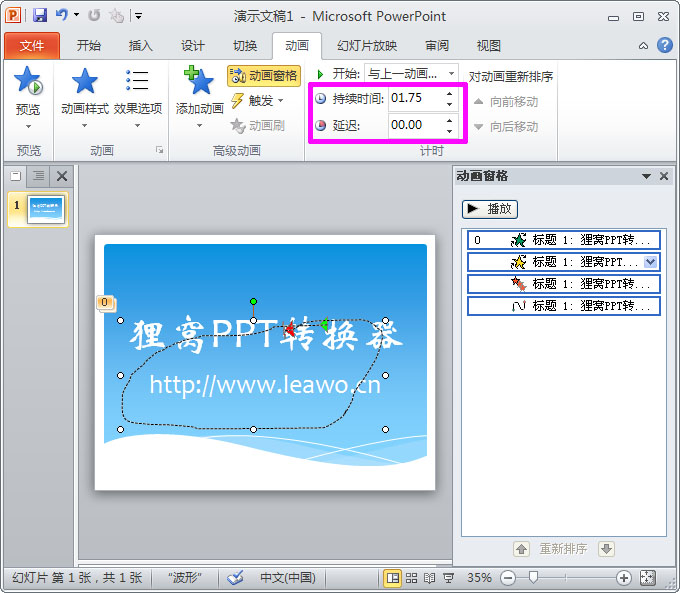Switch to the 切换 ribbon tab
The width and height of the screenshot is (680, 593).
click(245, 46)
